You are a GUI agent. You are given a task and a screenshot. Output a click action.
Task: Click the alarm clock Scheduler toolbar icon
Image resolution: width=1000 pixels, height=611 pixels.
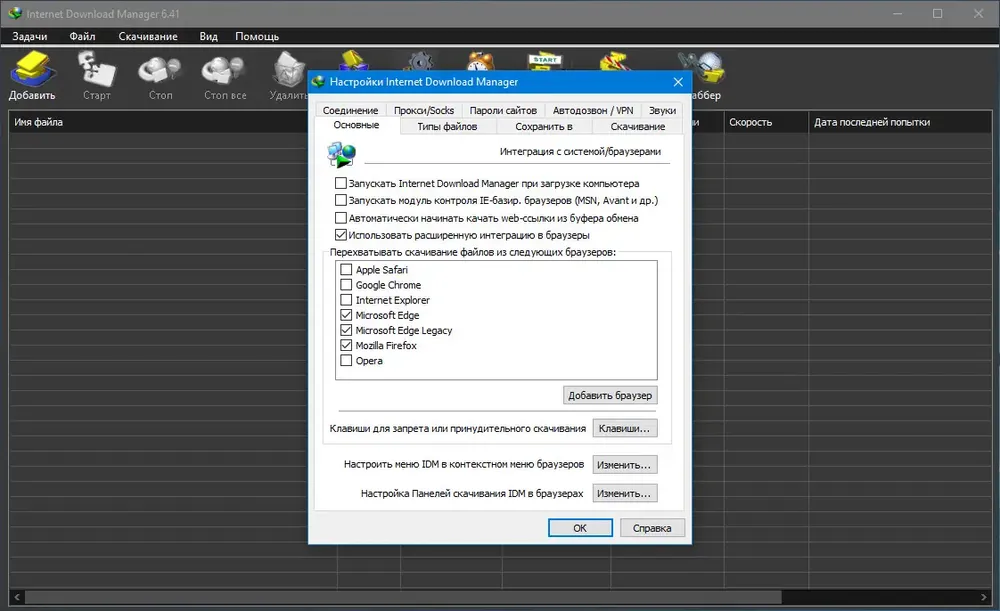482,62
